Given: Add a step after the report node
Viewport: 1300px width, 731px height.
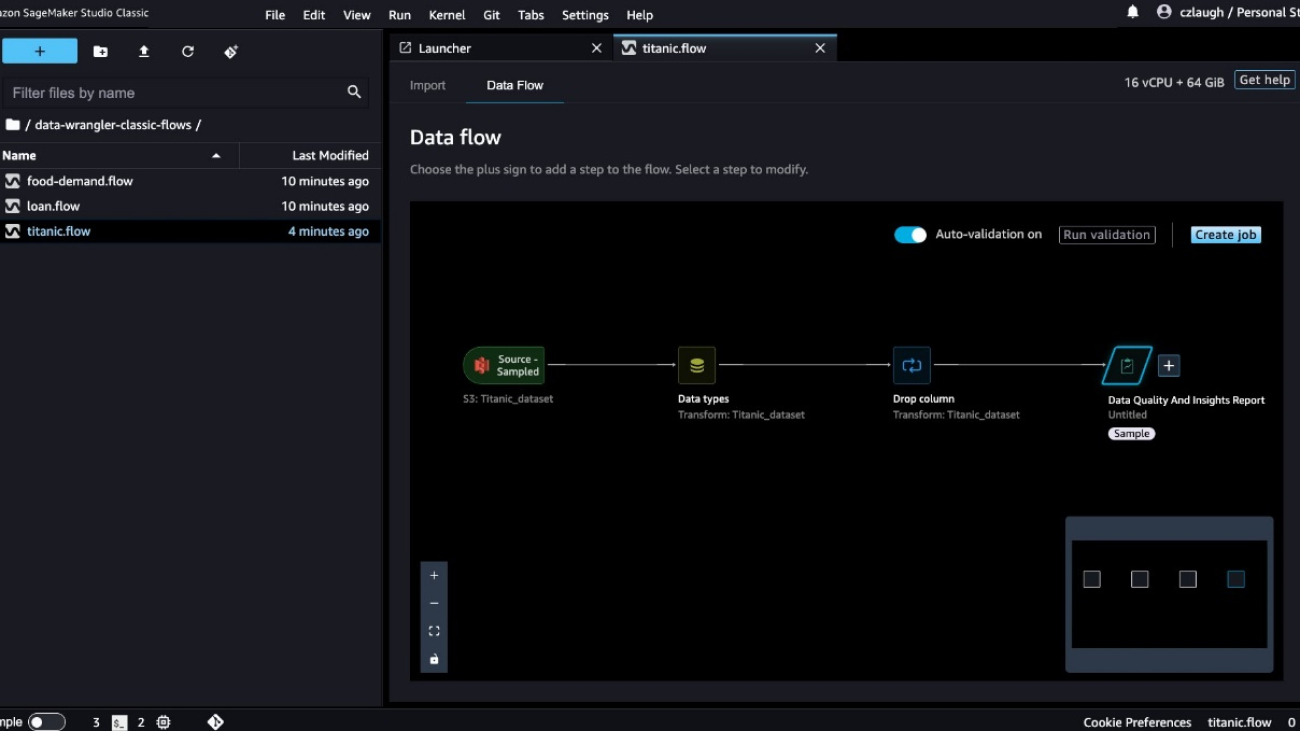Looking at the screenshot, I should [1169, 366].
